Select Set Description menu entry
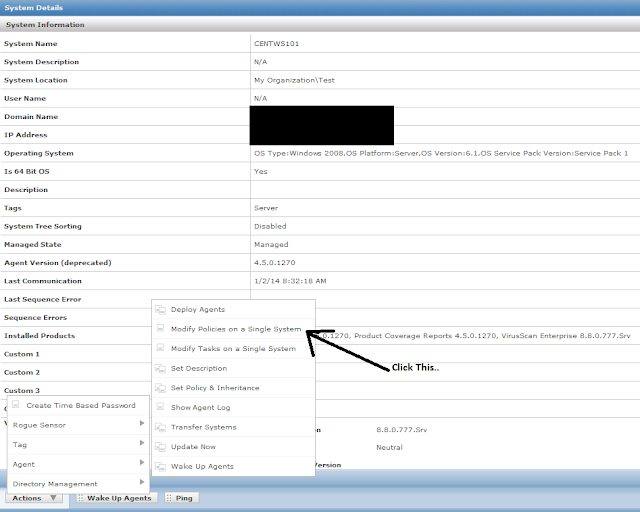The height and width of the screenshot is (512, 640). (233, 368)
